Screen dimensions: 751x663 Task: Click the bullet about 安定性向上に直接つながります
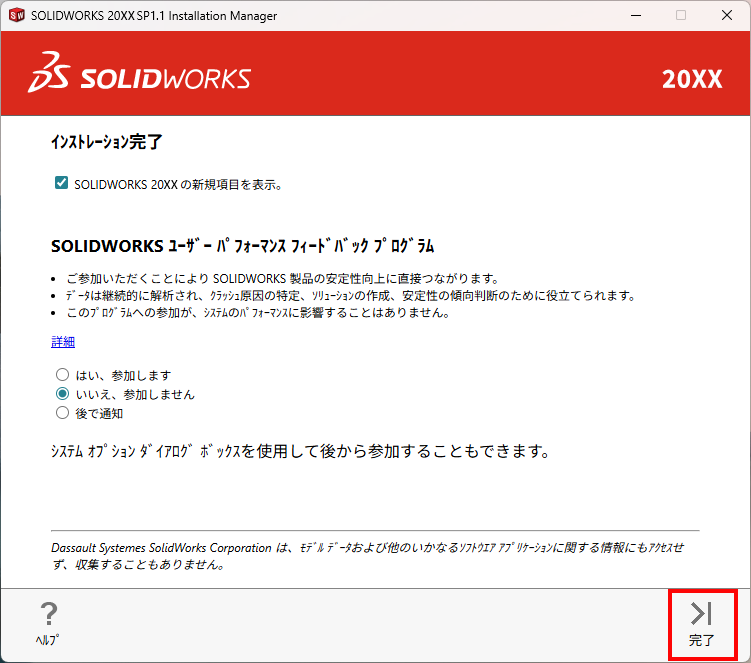(x=283, y=279)
